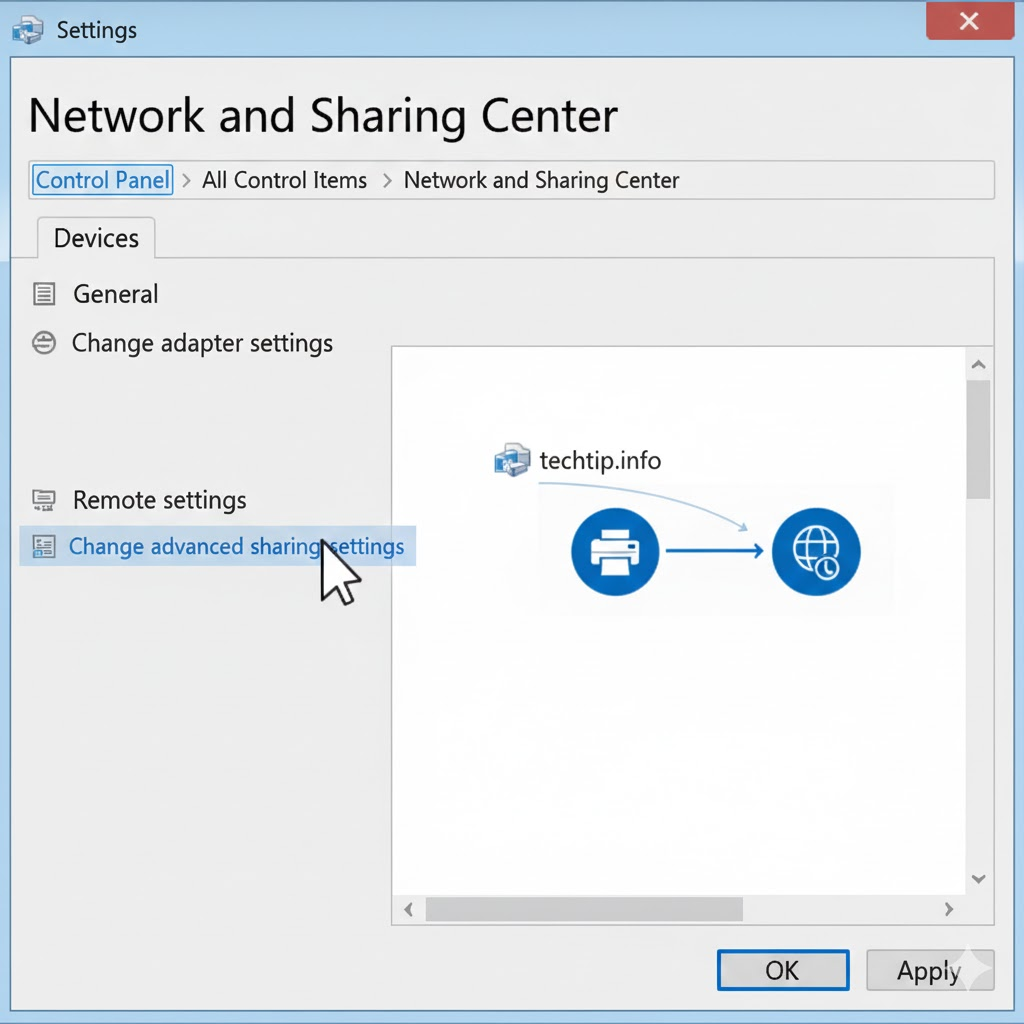Click the horizontal scrollbar right arrow
Image resolution: width=1024 pixels, height=1024 pixels.
point(949,909)
